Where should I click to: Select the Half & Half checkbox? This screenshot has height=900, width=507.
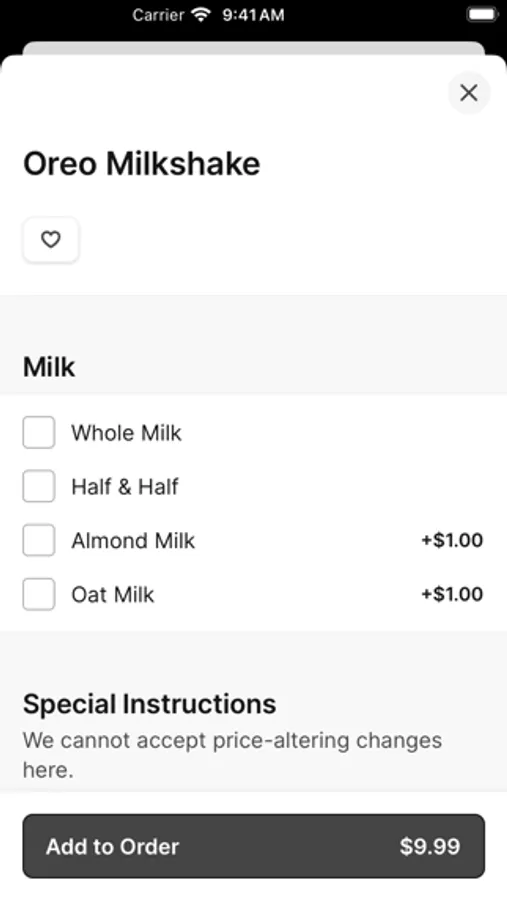click(x=38, y=486)
